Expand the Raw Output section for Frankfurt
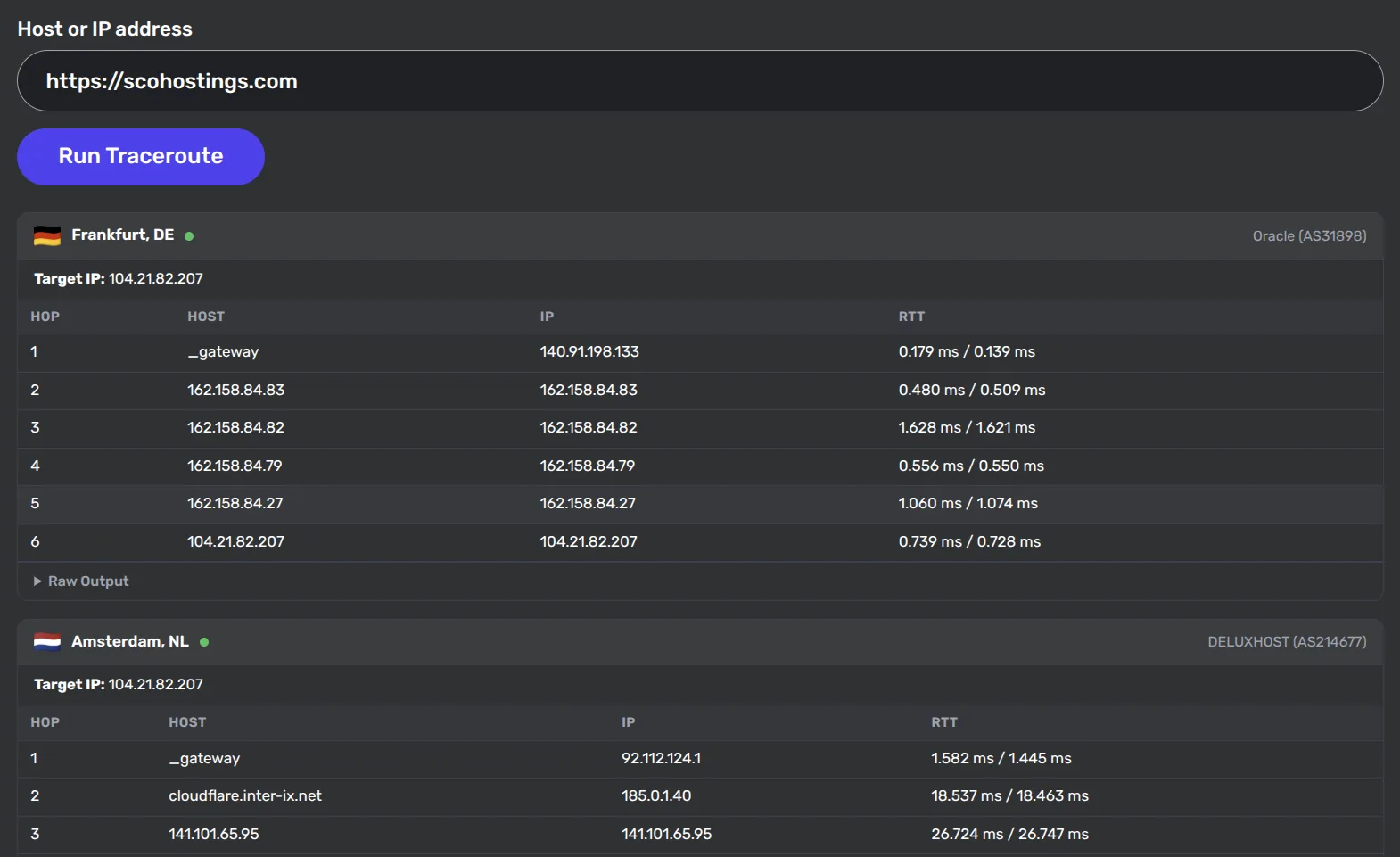Image resolution: width=1400 pixels, height=857 pixels. pos(81,581)
